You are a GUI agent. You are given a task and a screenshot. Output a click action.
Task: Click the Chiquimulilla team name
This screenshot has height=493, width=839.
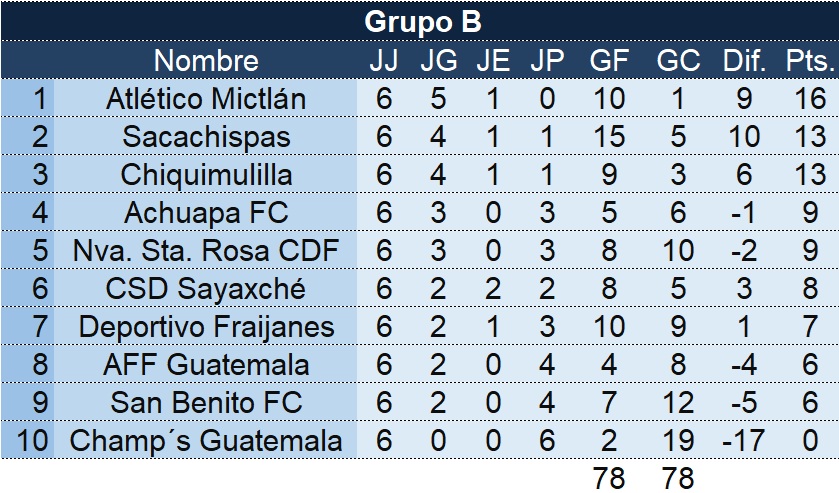[206, 175]
